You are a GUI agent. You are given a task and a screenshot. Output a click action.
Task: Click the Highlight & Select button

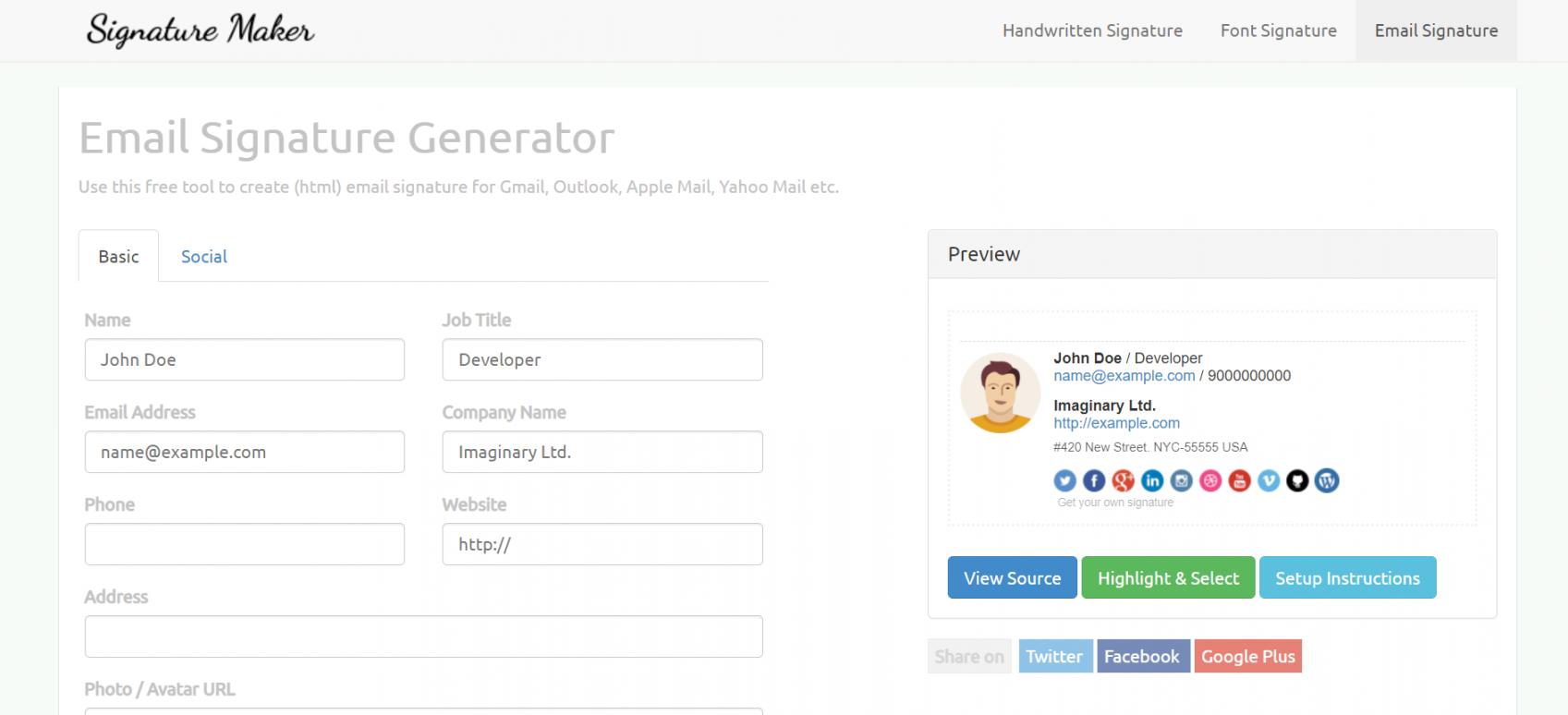point(1168,577)
